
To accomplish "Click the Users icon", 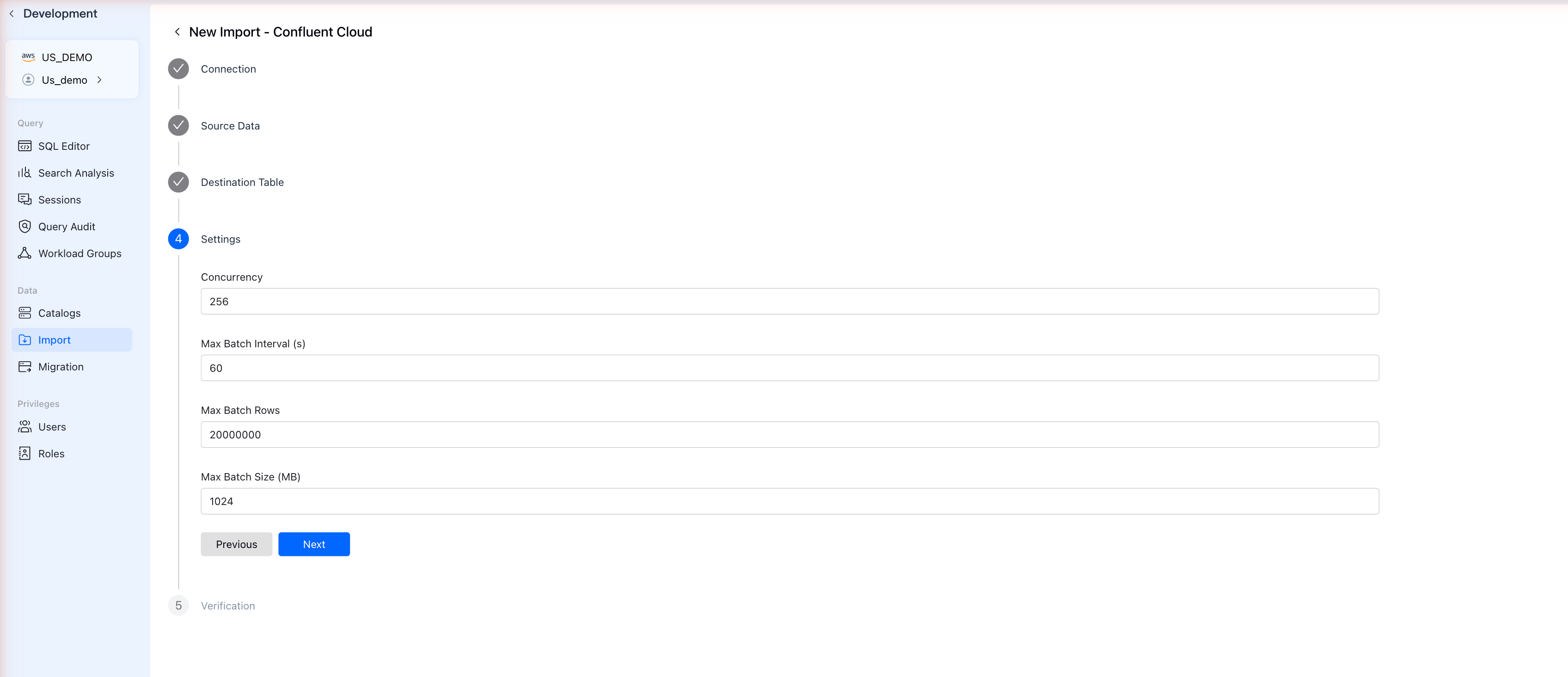I will [24, 427].
